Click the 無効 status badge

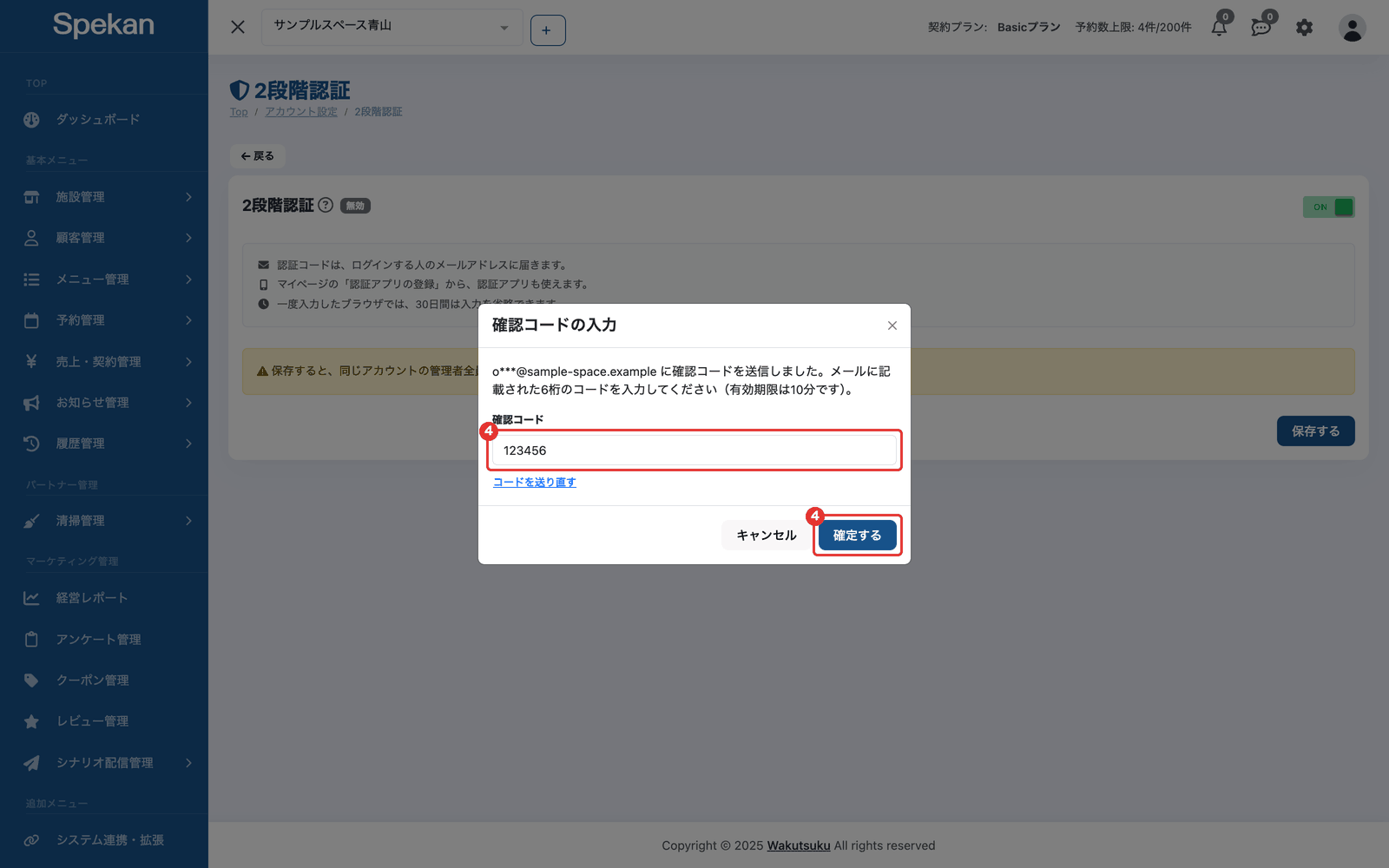point(355,206)
